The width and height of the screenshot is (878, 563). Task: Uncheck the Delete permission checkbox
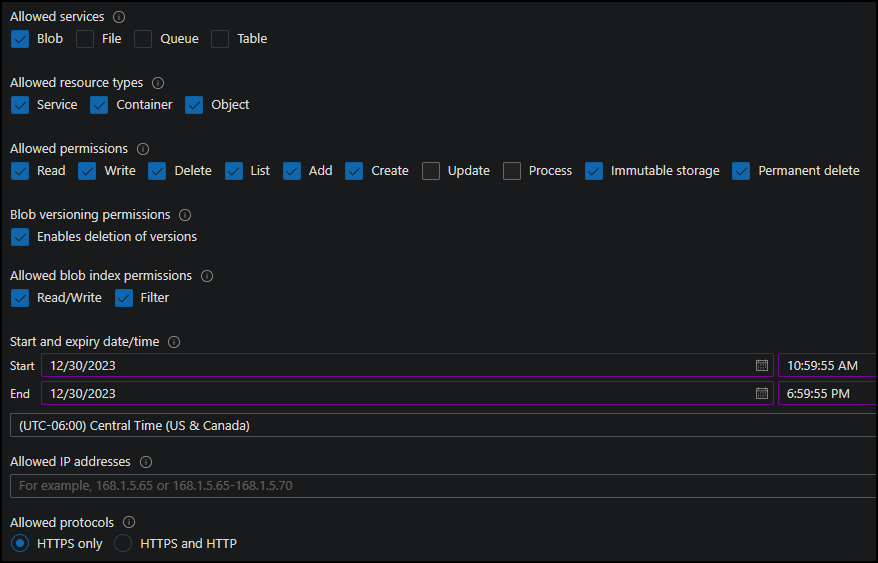[157, 171]
